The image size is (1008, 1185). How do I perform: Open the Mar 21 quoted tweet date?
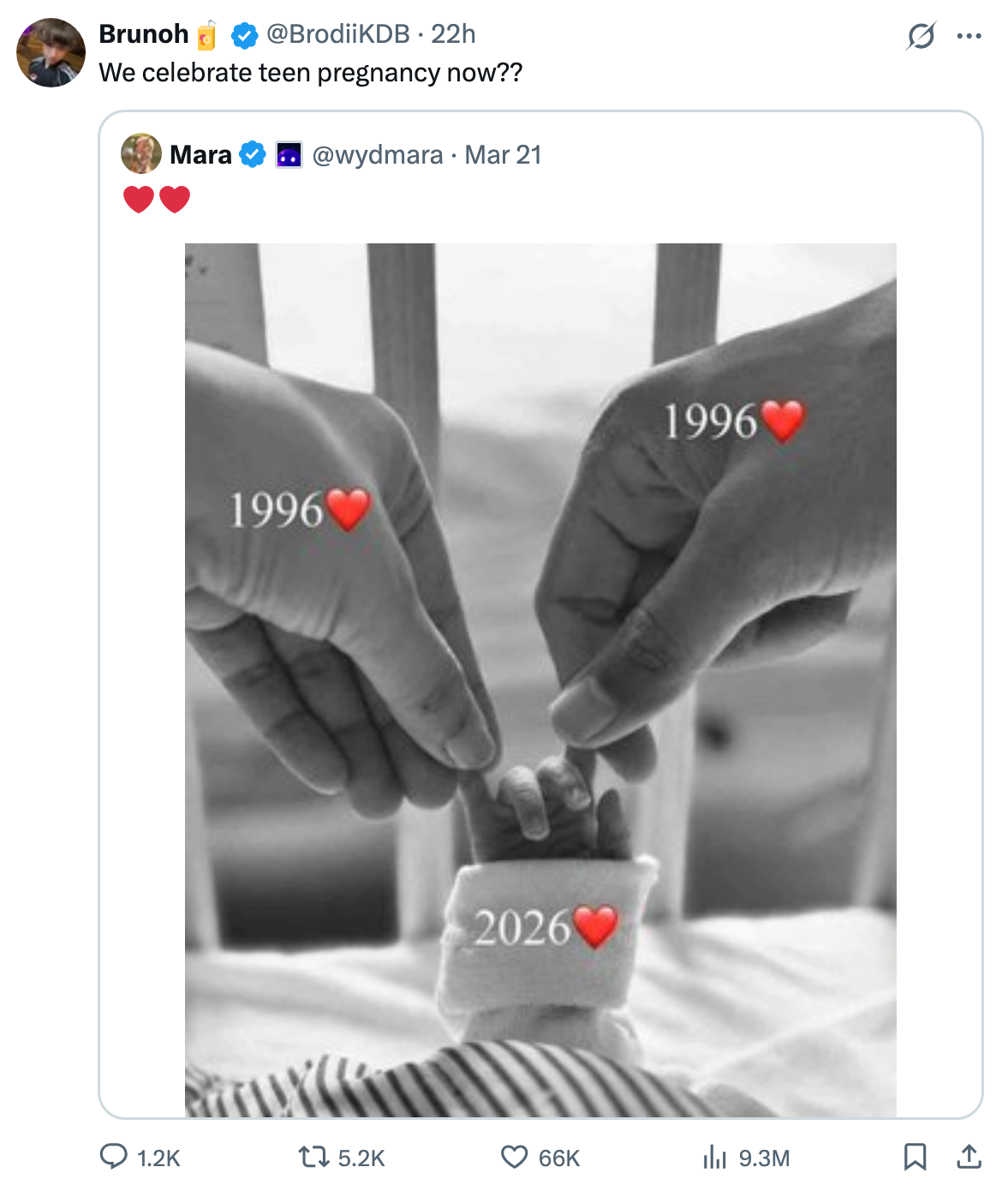click(503, 155)
